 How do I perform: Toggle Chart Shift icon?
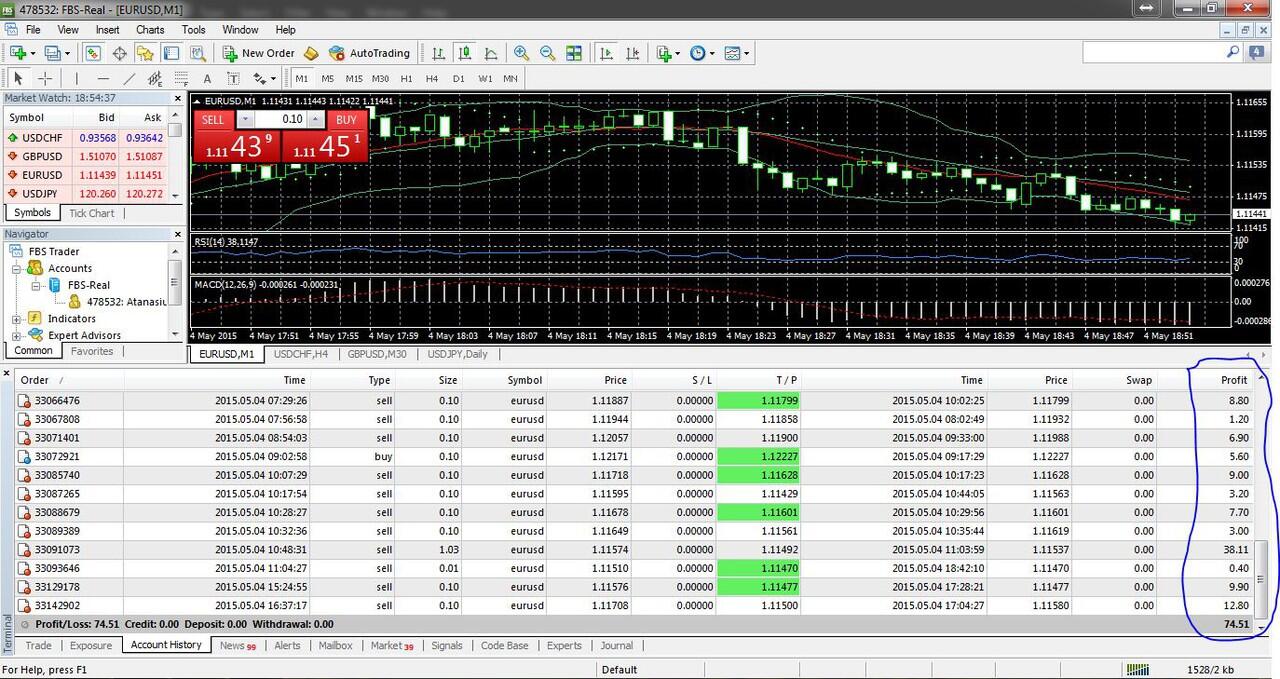pos(631,53)
